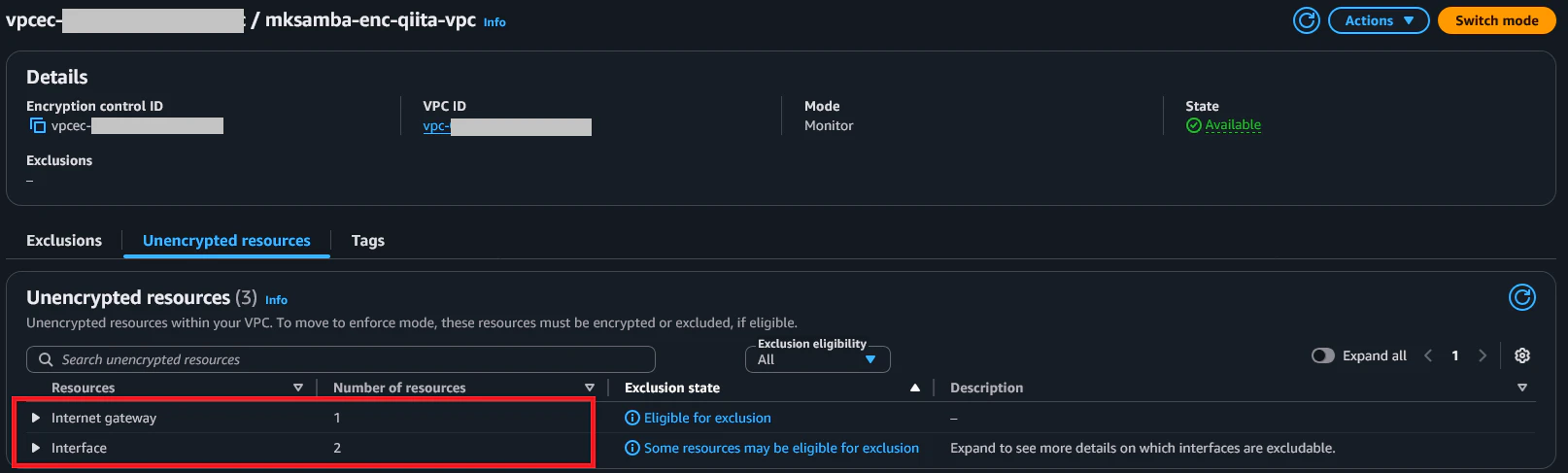The width and height of the screenshot is (1568, 473).
Task: Open the Actions dropdown menu
Action: (x=1378, y=20)
